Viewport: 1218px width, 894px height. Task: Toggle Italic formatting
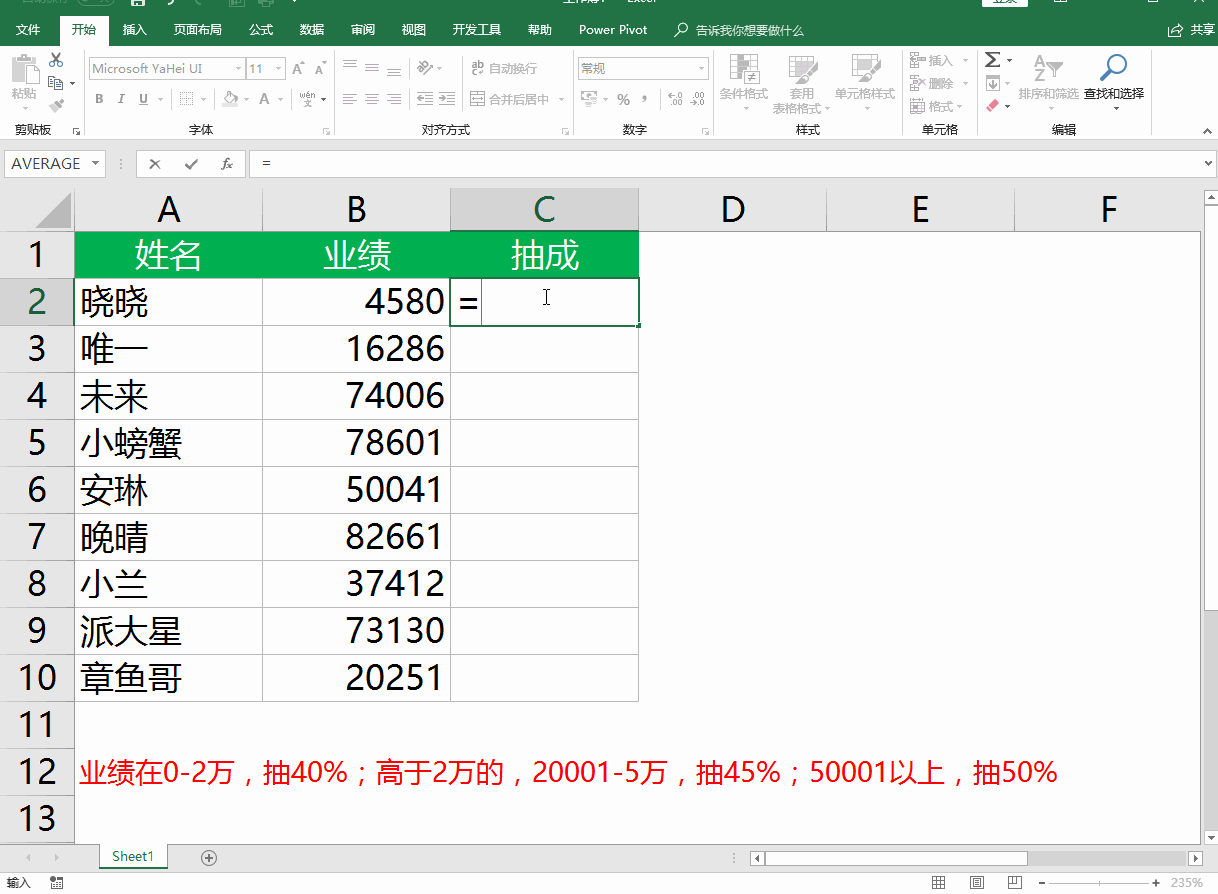coord(121,99)
